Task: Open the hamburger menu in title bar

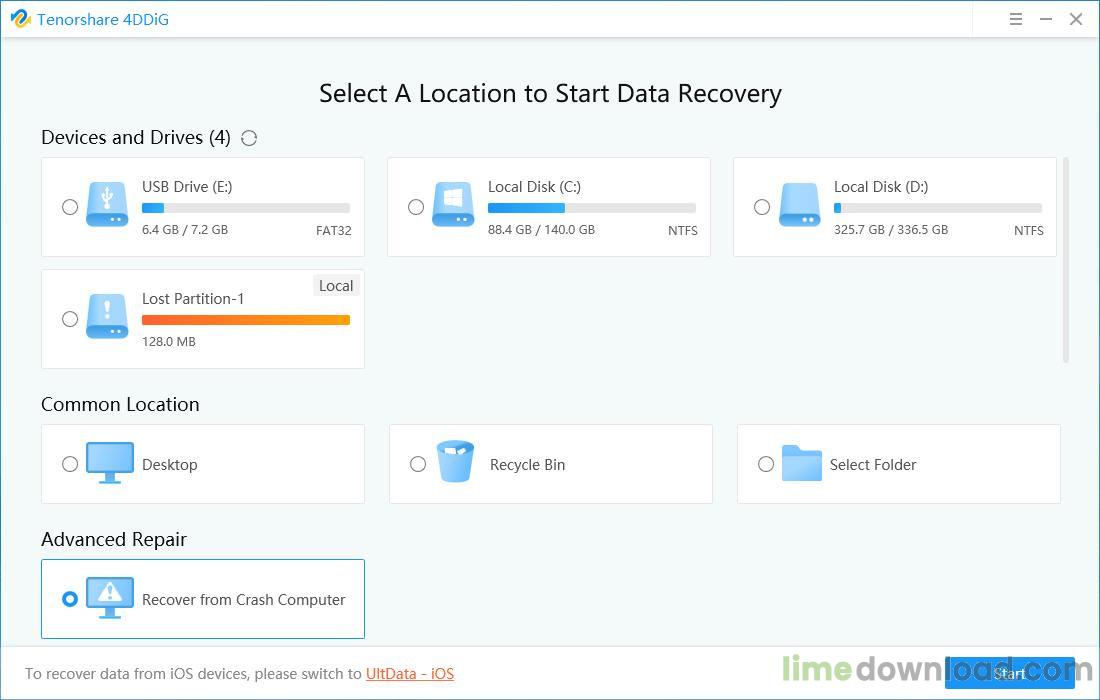Action: (x=1016, y=19)
